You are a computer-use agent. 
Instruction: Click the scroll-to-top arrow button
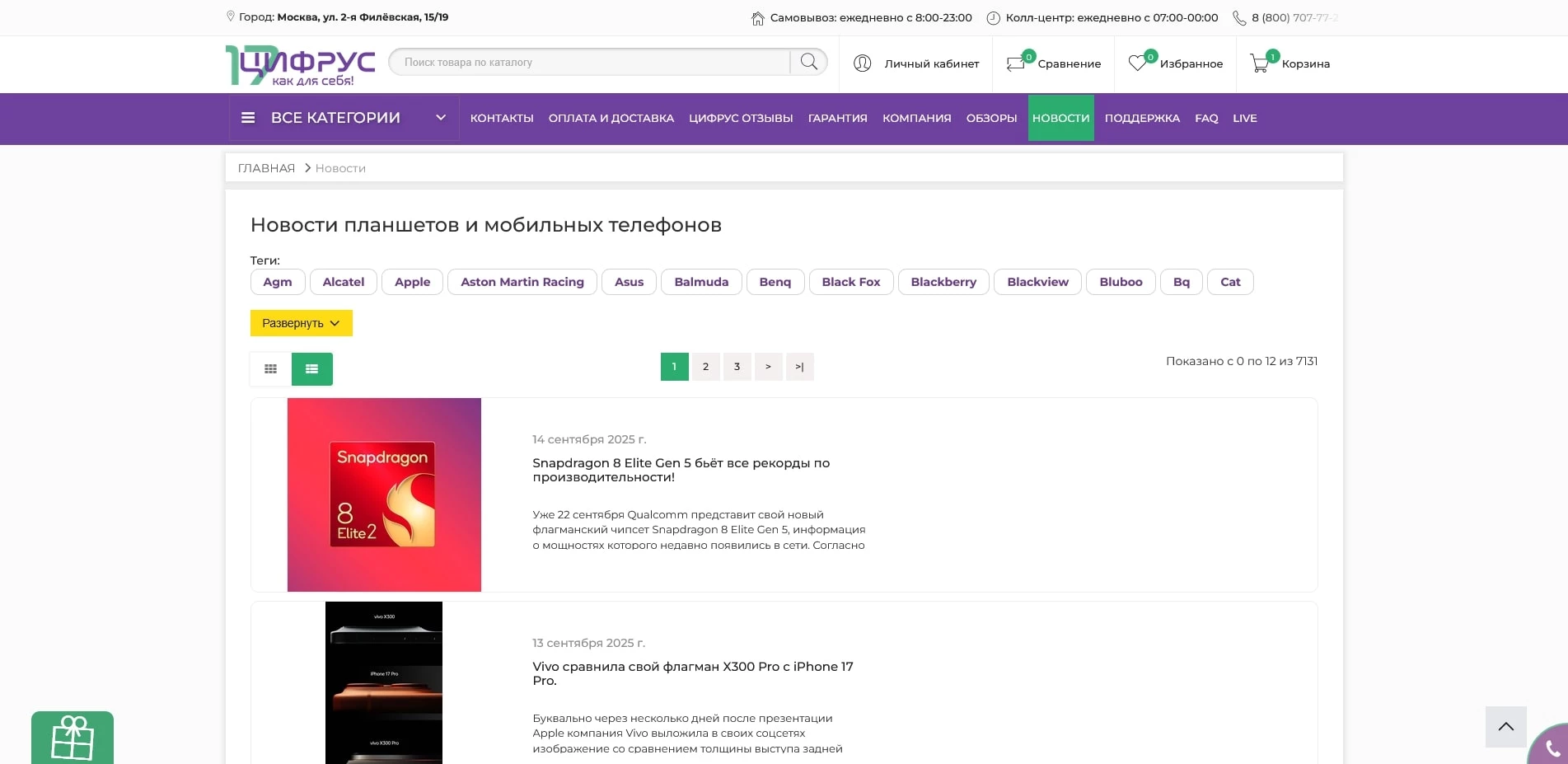pyautogui.click(x=1505, y=726)
